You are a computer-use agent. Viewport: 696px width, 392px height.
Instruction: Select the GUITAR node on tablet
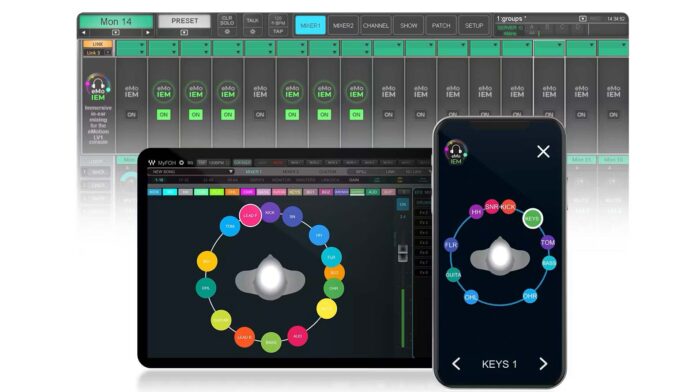pos(221,320)
